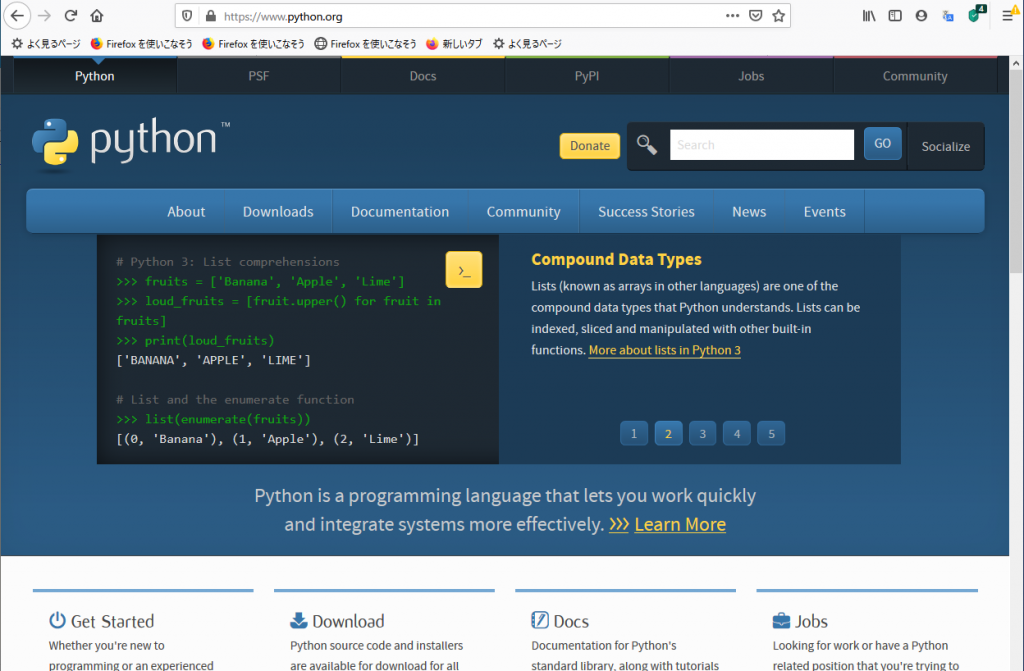The width and height of the screenshot is (1024, 671).
Task: Show the Firefox sidebar
Action: [895, 16]
